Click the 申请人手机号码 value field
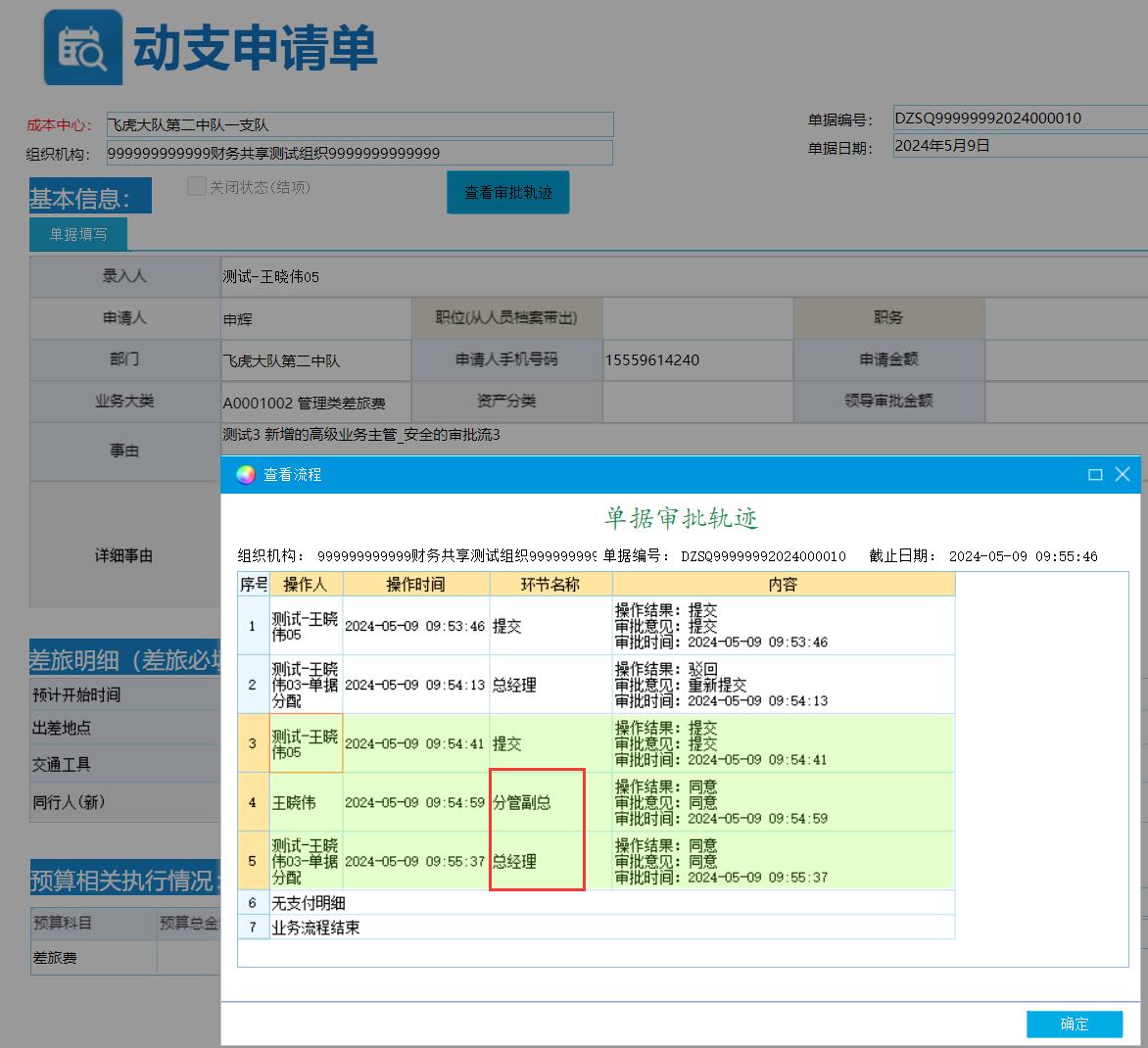The width and height of the screenshot is (1148, 1048). pos(696,359)
